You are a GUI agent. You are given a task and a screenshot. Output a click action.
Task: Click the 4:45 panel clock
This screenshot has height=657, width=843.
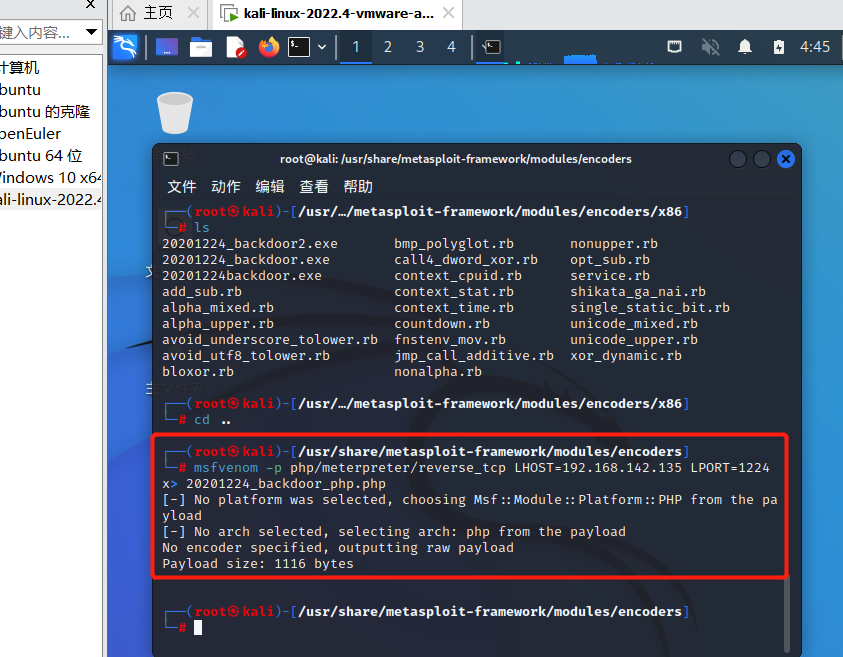[x=815, y=47]
